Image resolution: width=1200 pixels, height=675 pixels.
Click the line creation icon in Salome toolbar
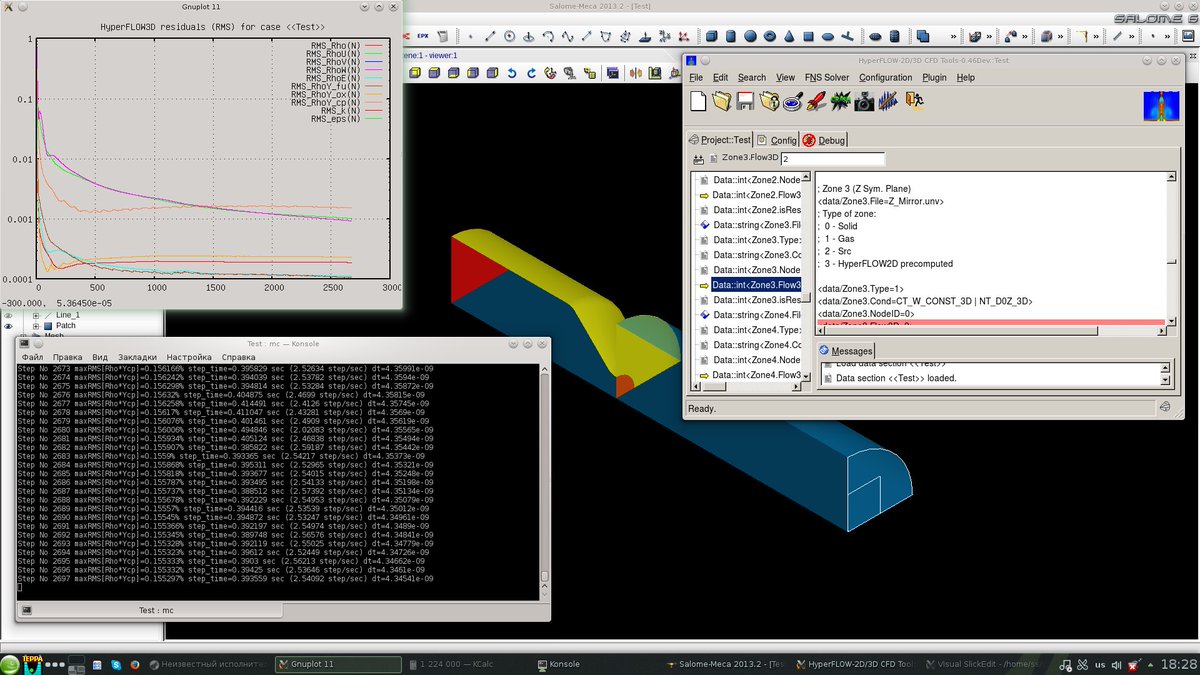[x=490, y=37]
